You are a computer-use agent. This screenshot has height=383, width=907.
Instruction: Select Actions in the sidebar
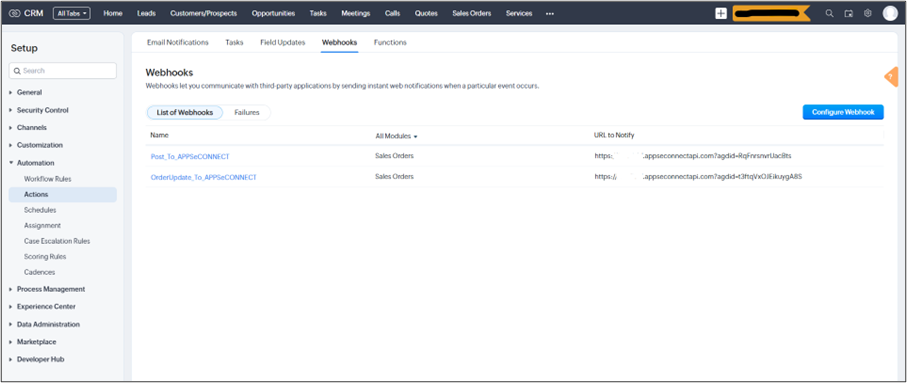(x=63, y=194)
